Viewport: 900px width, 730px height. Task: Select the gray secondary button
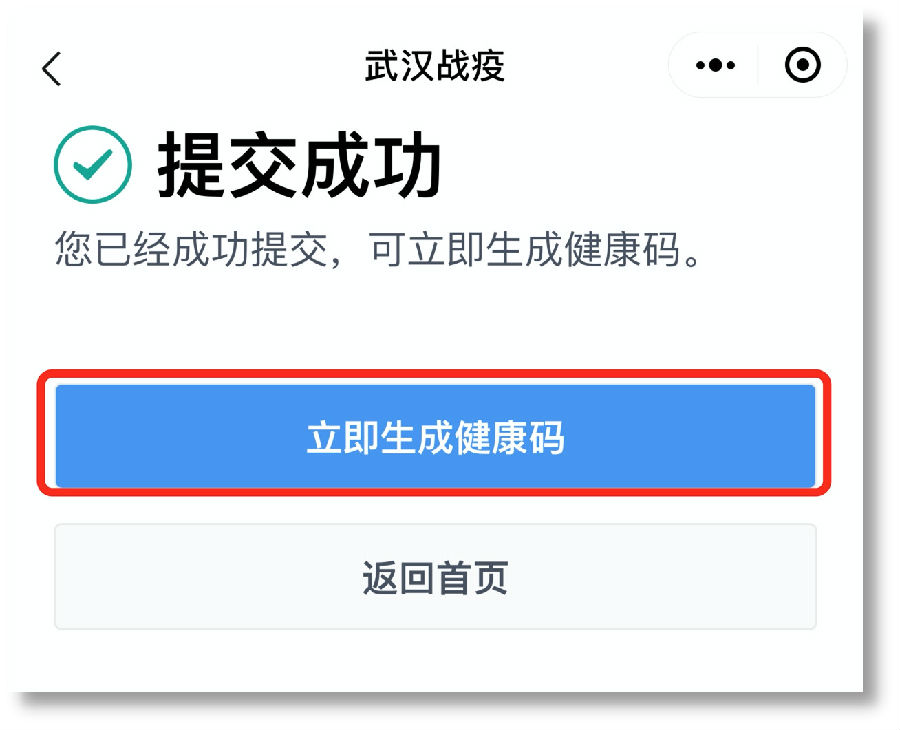pyautogui.click(x=435, y=577)
